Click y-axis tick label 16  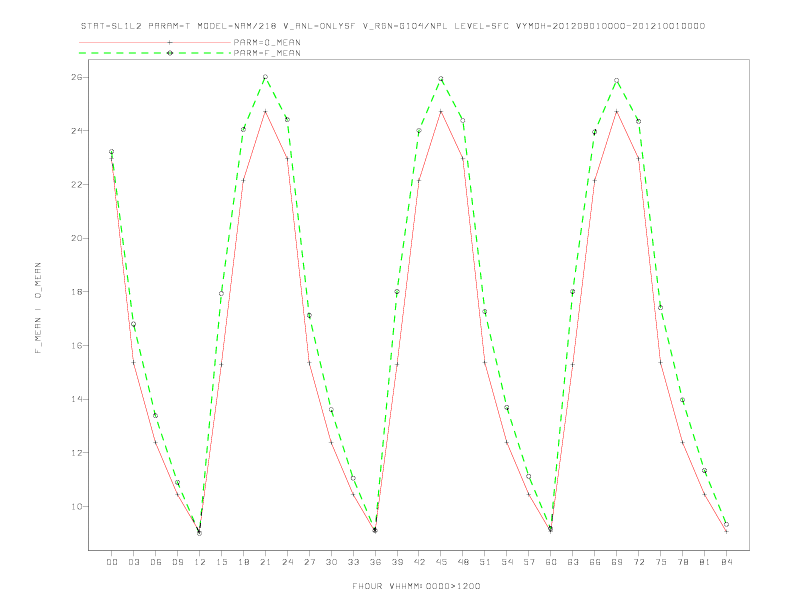pos(77,345)
